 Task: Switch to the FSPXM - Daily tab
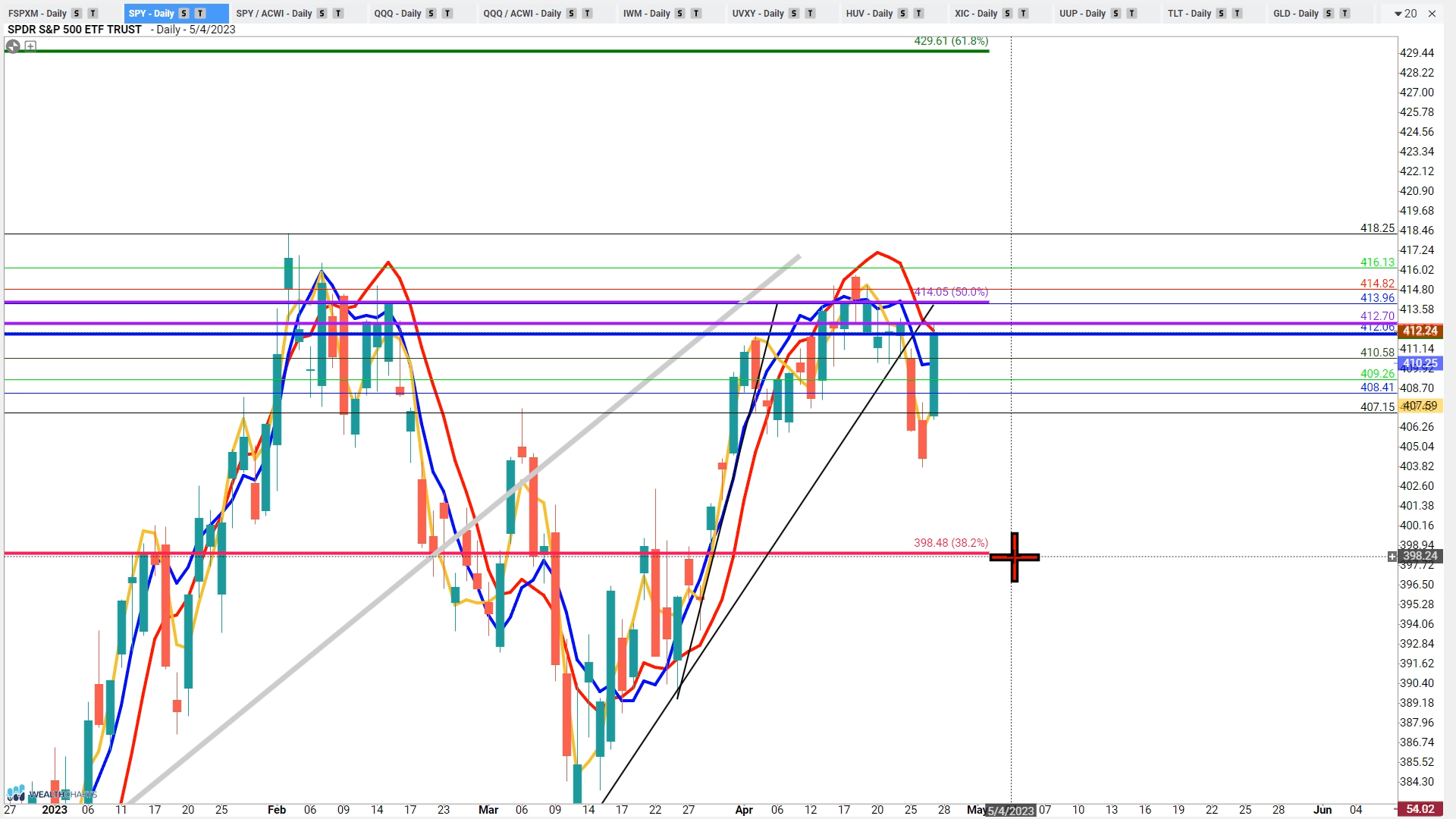click(x=37, y=14)
